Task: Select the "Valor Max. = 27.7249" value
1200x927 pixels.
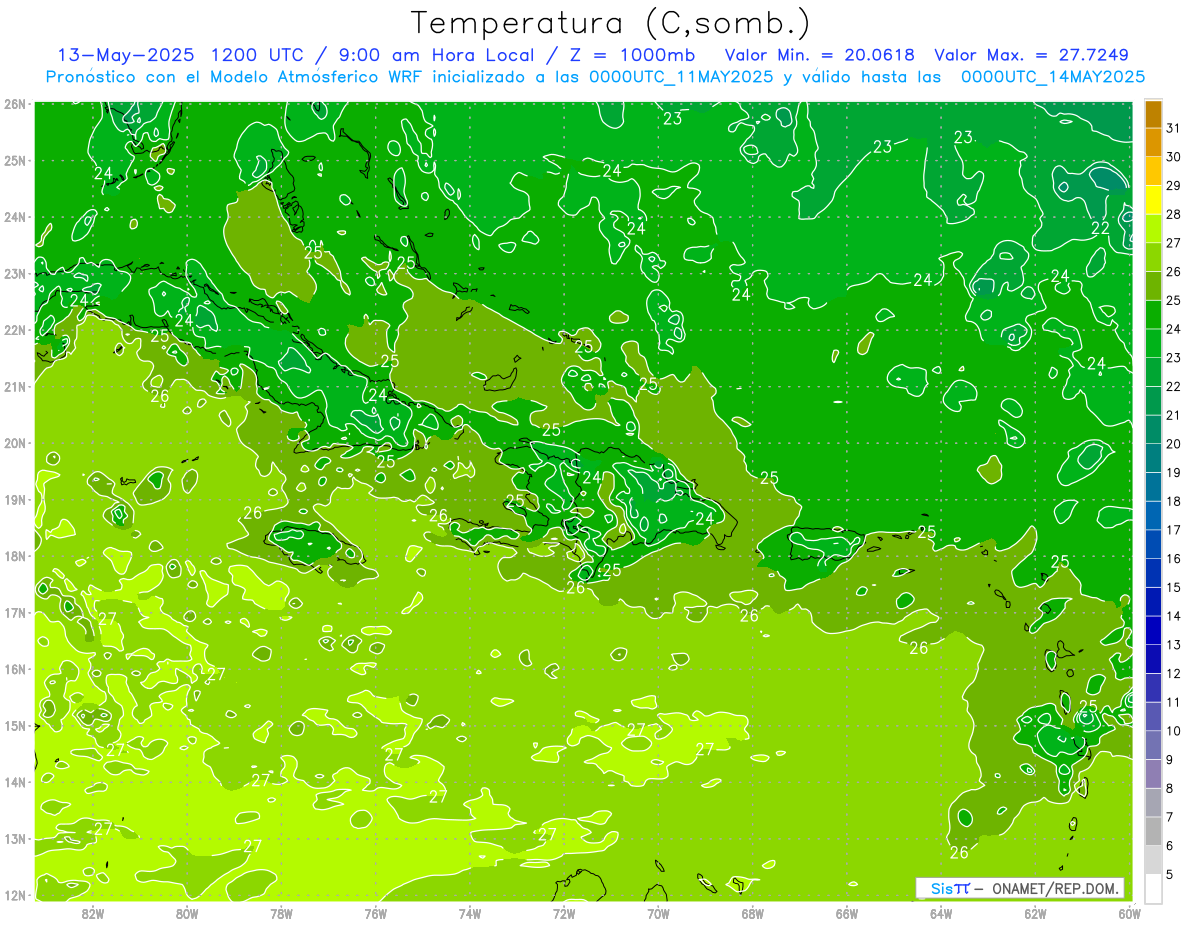Action: (x=1031, y=55)
